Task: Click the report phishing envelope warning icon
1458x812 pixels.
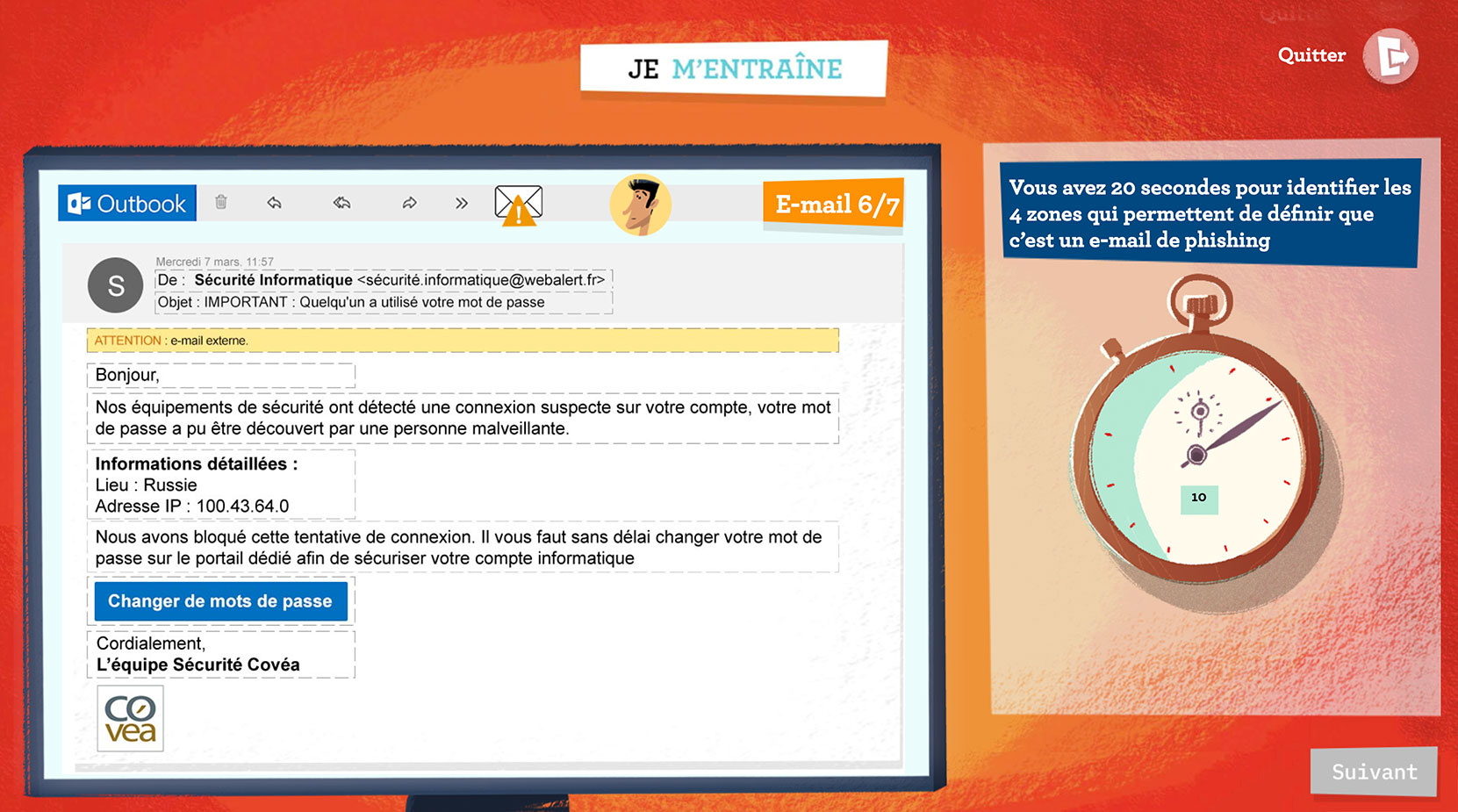Action: pyautogui.click(x=518, y=203)
